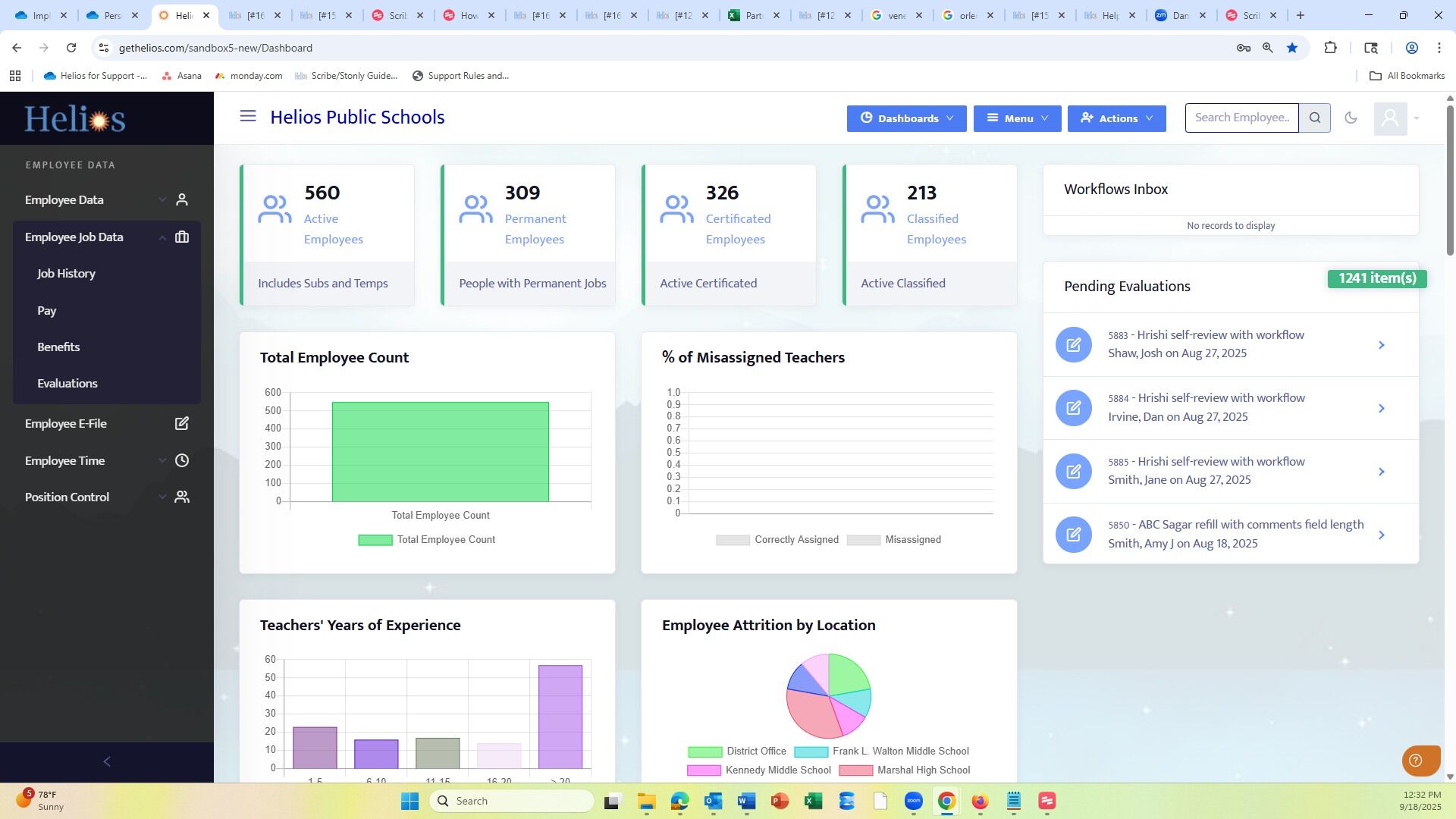Collapse sidebar with left arrow icon

[107, 761]
